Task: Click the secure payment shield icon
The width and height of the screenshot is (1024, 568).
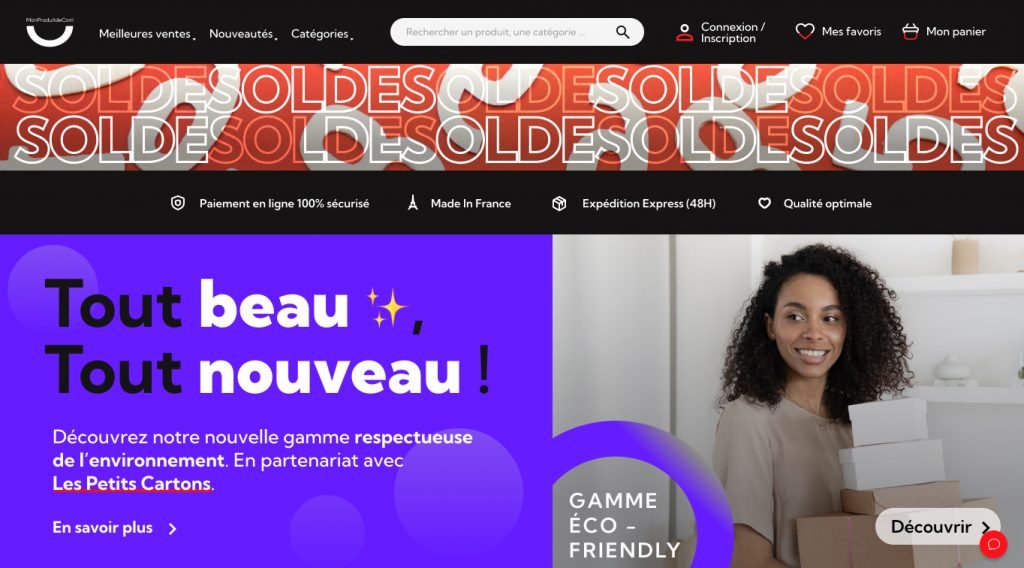Action: coord(178,203)
